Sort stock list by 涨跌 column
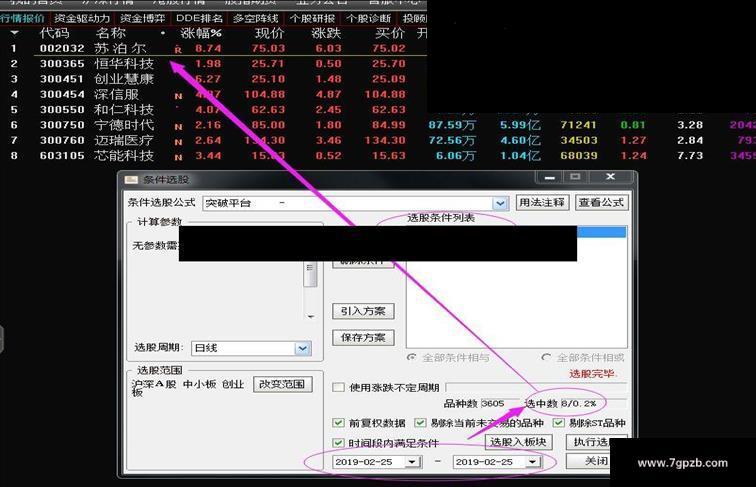756x487 pixels. 326,33
